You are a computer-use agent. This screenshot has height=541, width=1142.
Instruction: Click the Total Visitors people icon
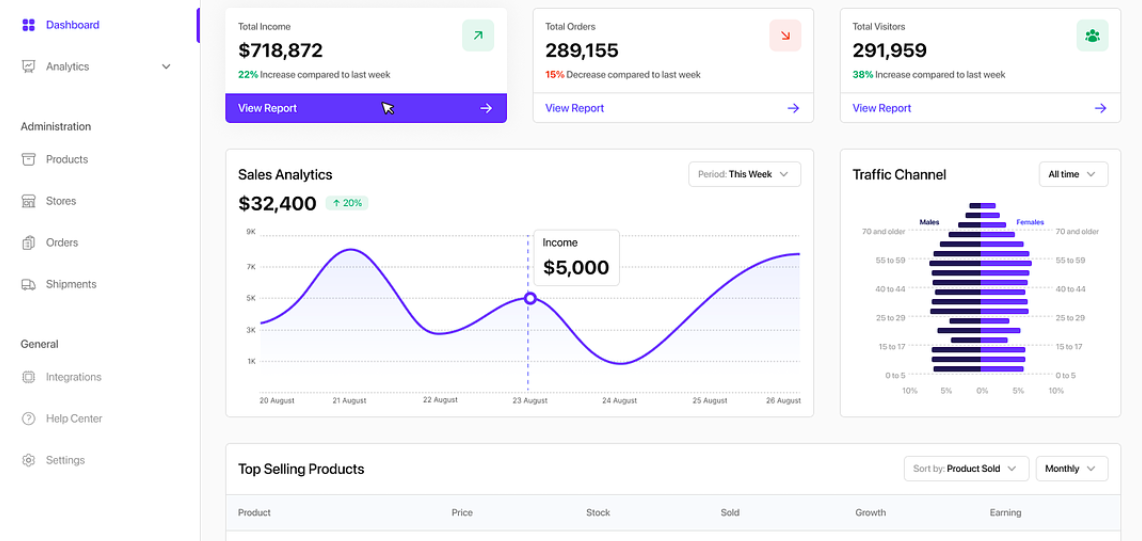pos(1092,36)
